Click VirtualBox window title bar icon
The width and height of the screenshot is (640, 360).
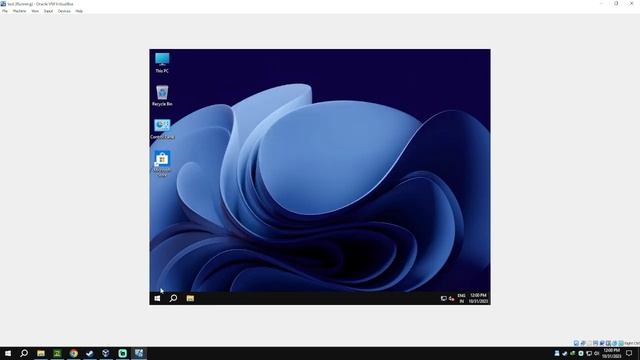(3, 4)
